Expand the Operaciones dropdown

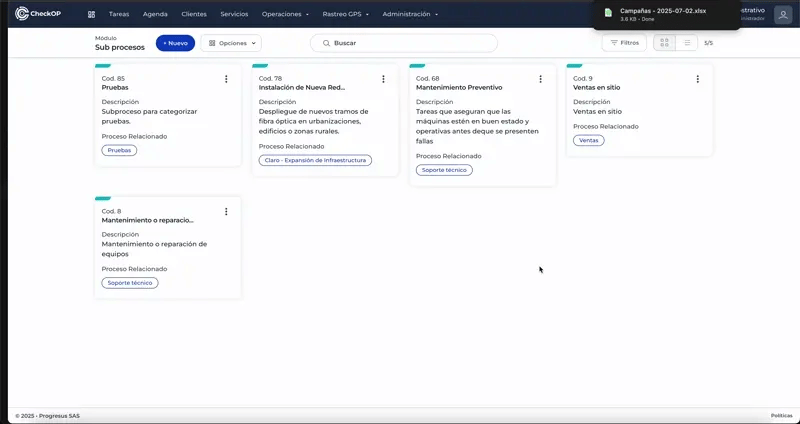tap(285, 14)
